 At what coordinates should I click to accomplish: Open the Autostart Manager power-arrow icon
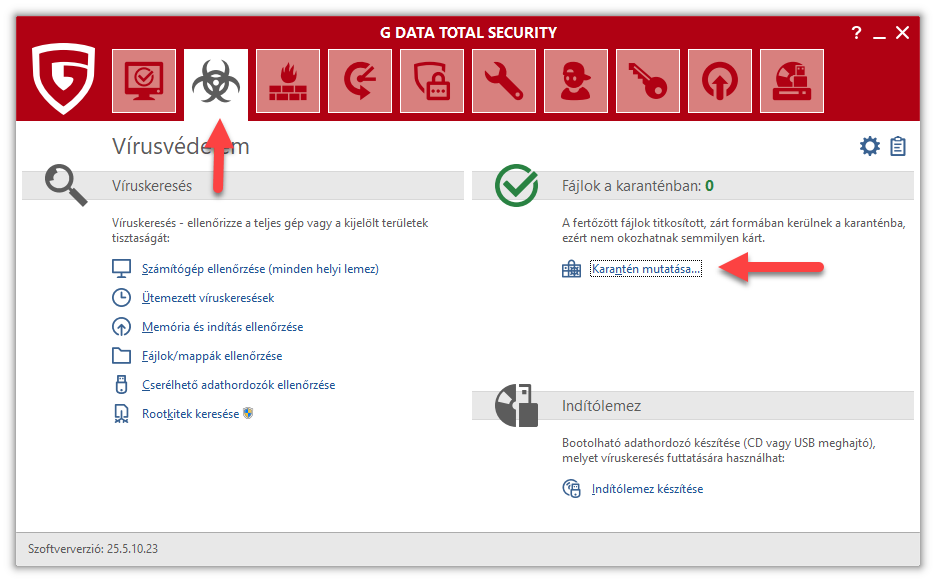pos(720,81)
